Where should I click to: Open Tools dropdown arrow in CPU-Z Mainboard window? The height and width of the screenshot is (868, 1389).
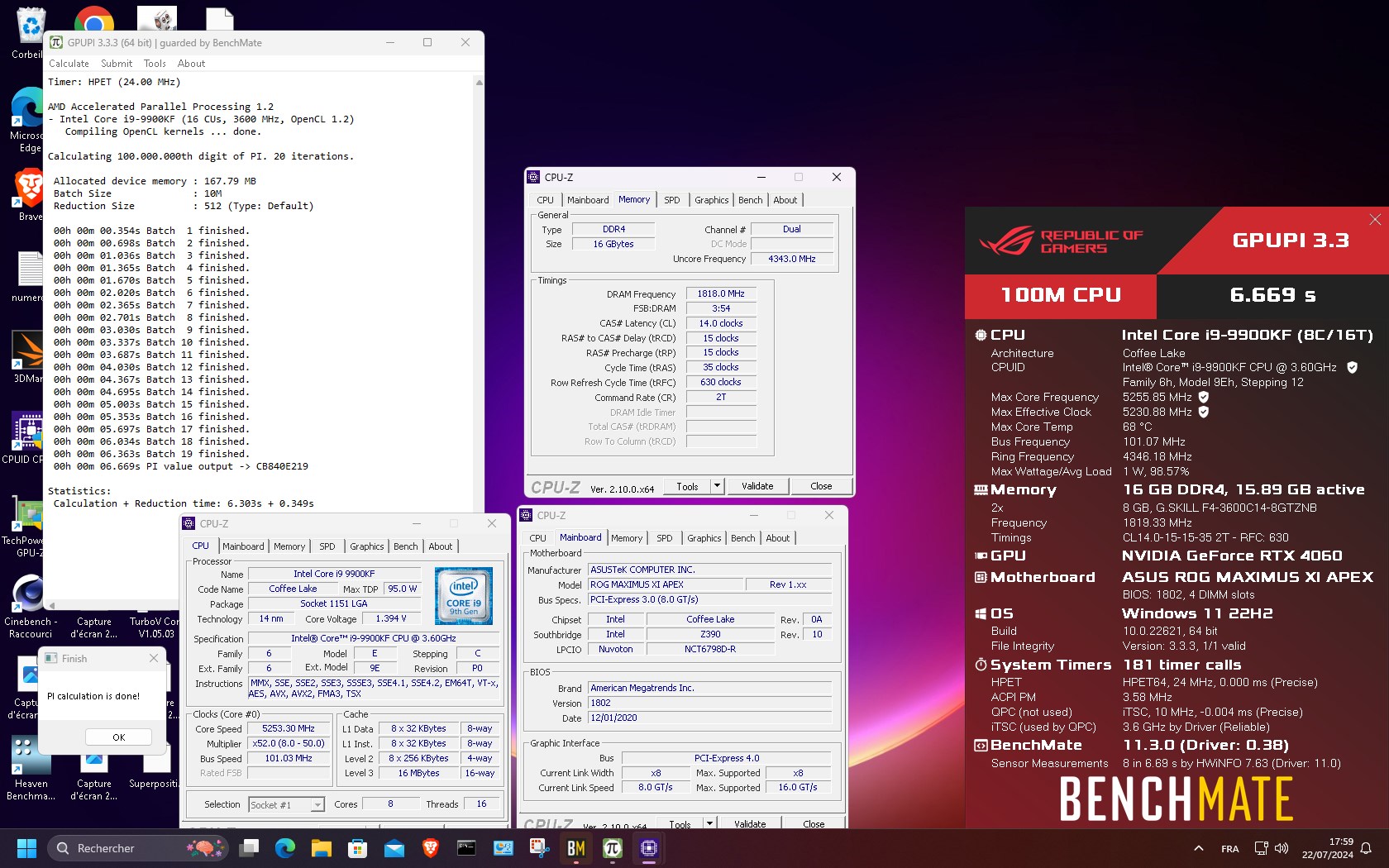point(709,823)
